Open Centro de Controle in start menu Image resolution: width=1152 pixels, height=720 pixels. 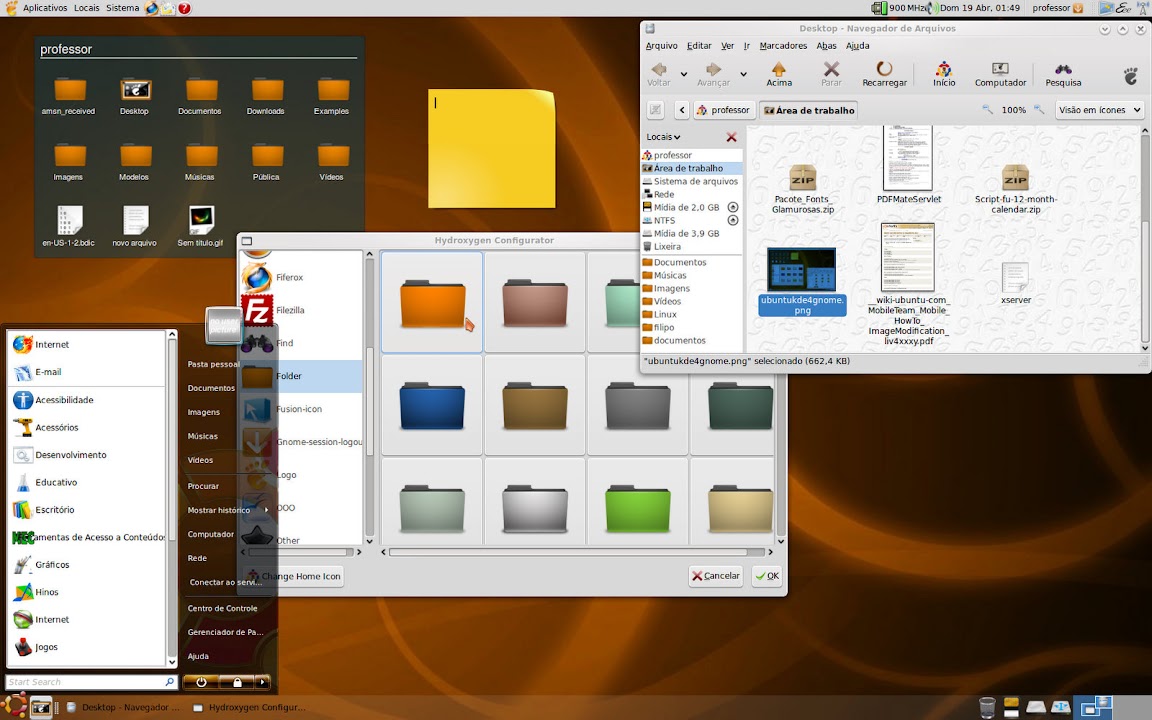pos(223,608)
